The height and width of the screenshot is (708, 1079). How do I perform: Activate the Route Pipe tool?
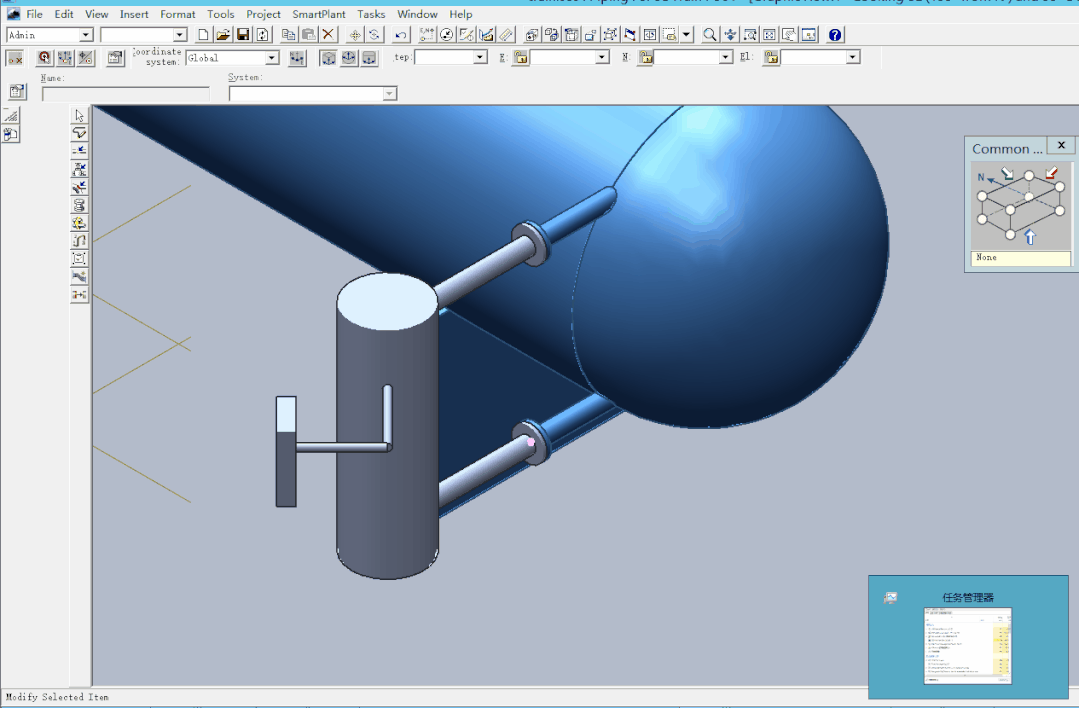click(79, 133)
